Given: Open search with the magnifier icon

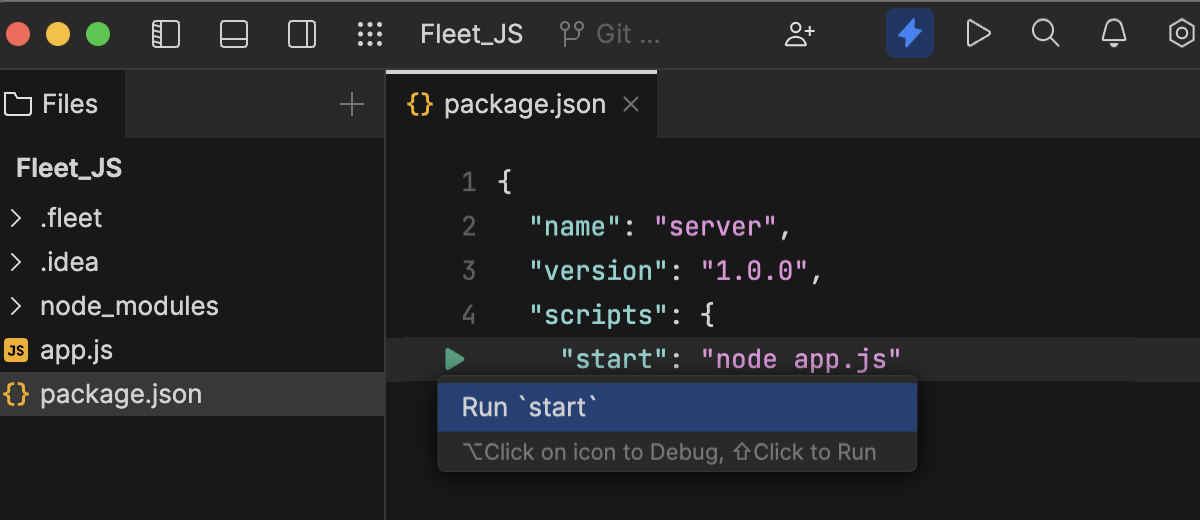Looking at the screenshot, I should (x=1045, y=34).
